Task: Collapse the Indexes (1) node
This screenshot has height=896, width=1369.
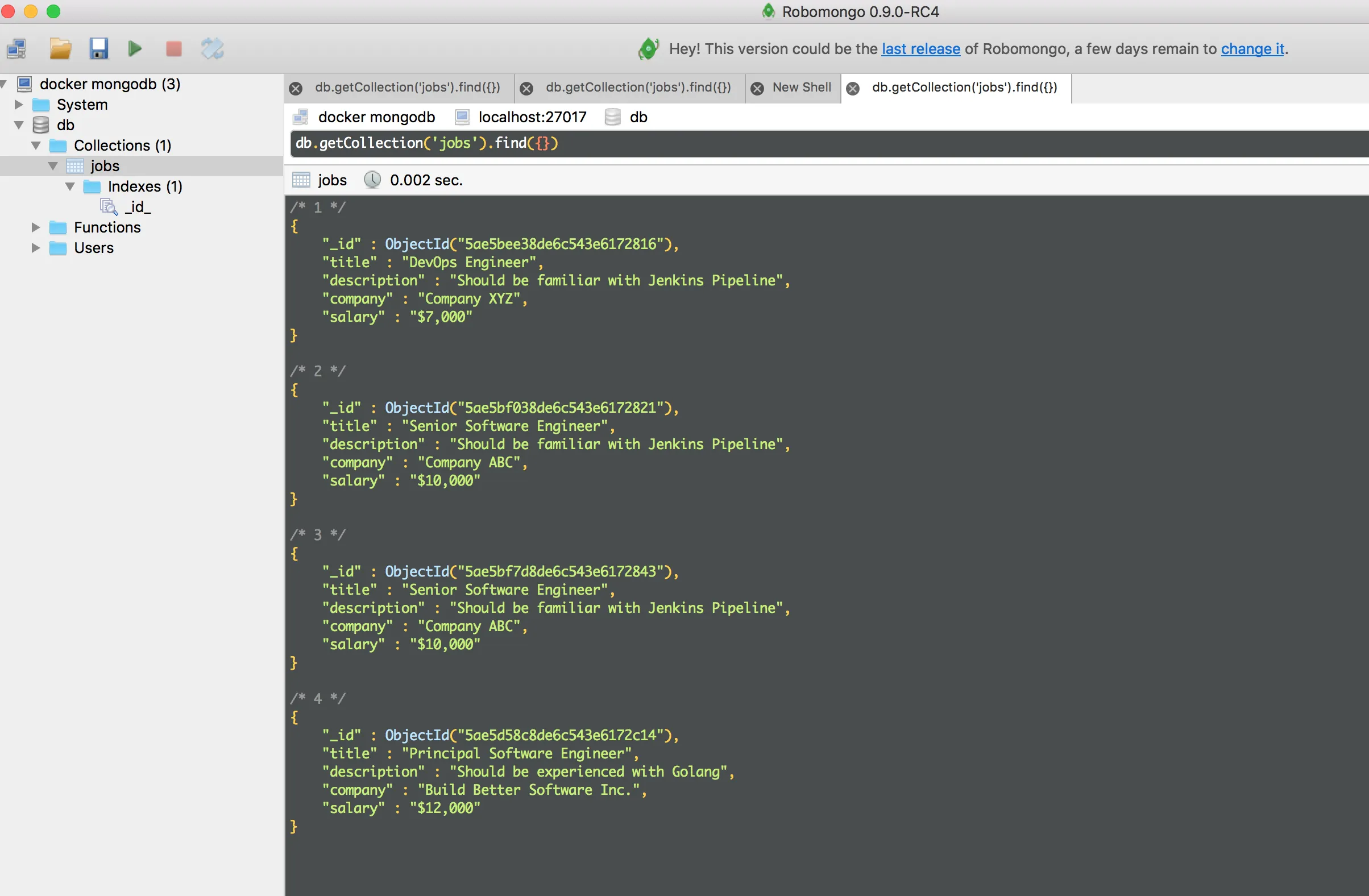Action: point(70,186)
